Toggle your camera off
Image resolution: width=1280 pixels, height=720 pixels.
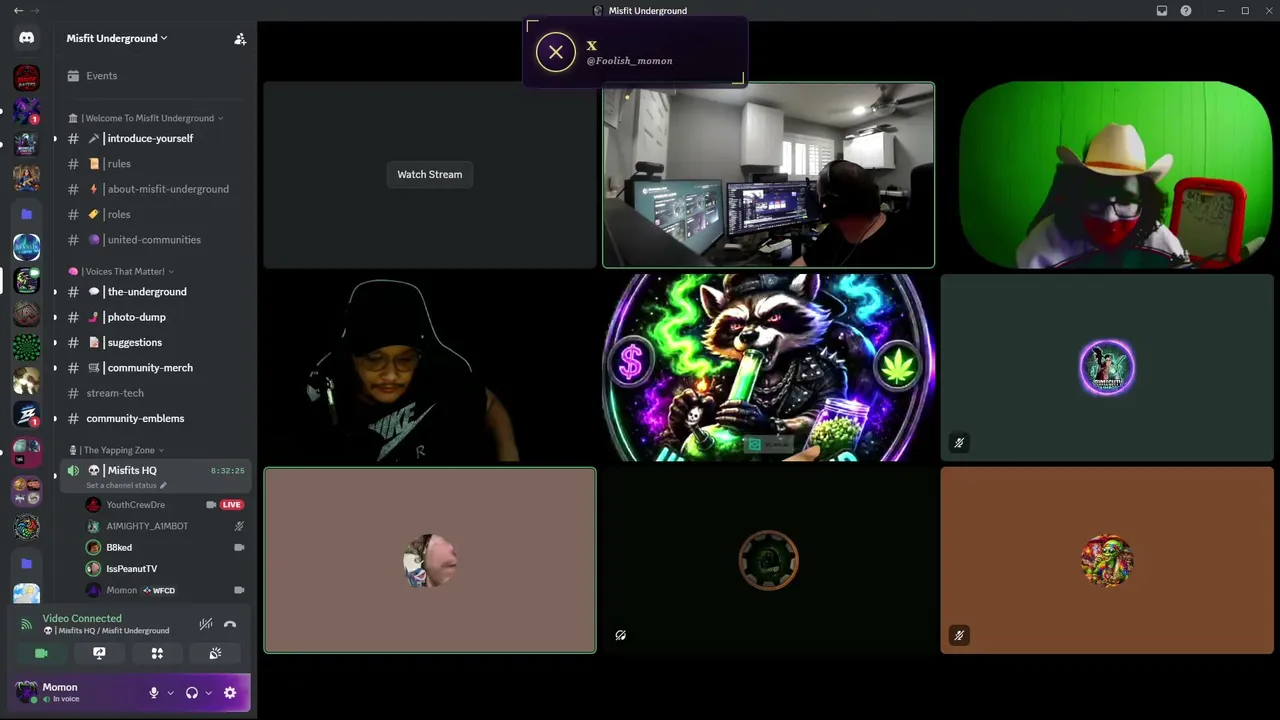click(41, 653)
